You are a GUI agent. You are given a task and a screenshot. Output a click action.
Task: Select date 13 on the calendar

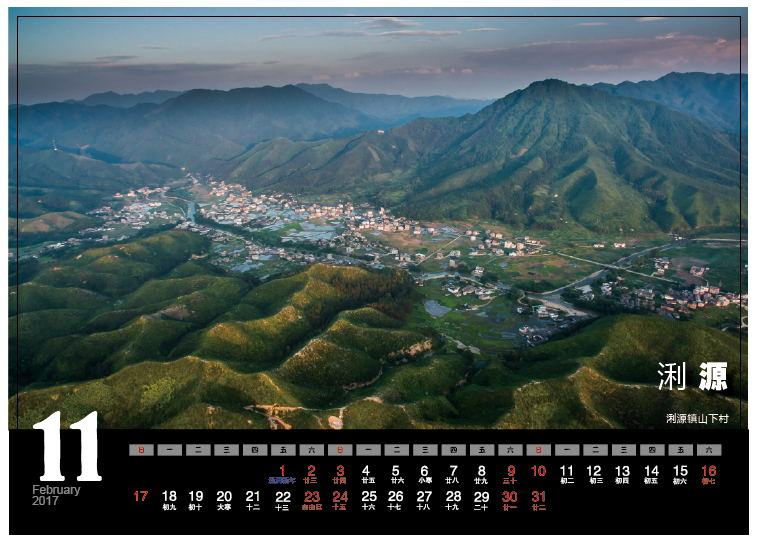point(622,471)
